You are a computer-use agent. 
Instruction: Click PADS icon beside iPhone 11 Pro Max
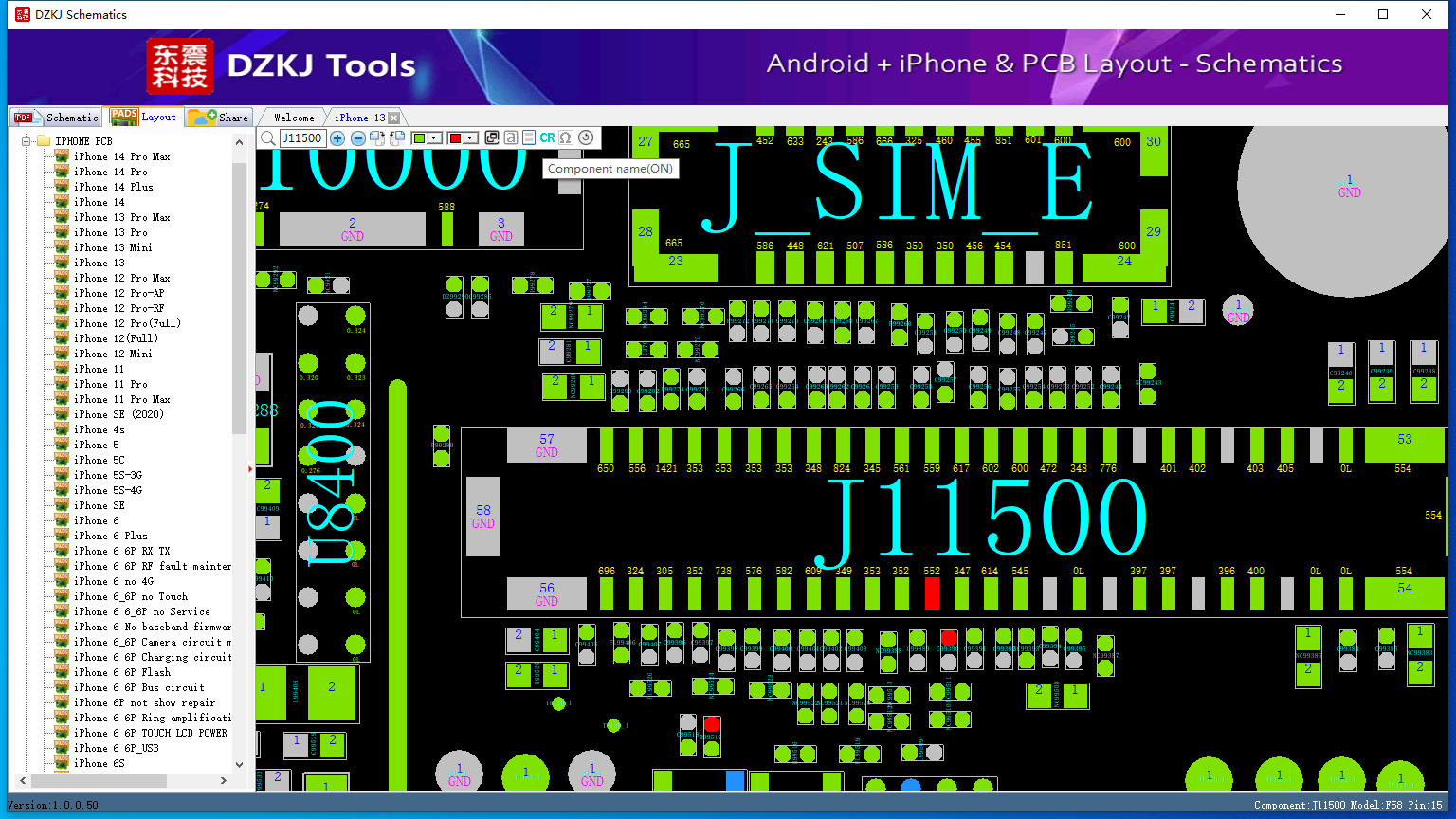62,399
